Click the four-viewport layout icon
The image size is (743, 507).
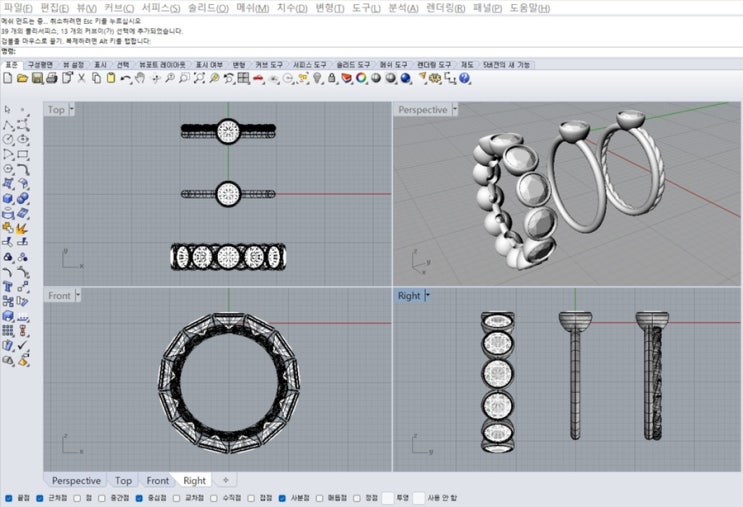pos(244,78)
